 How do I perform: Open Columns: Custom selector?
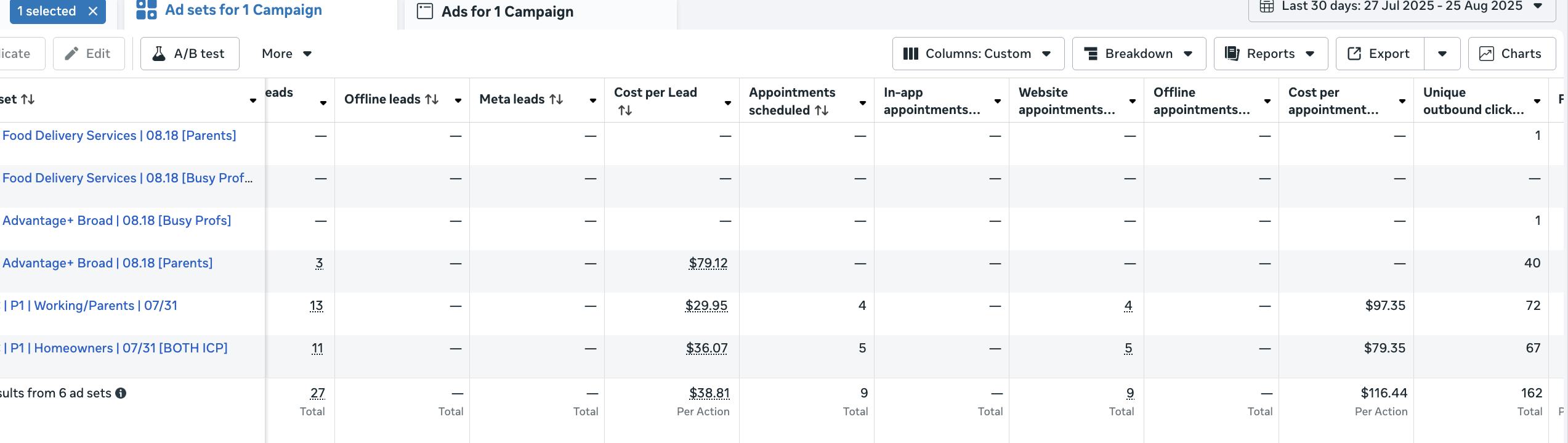977,54
